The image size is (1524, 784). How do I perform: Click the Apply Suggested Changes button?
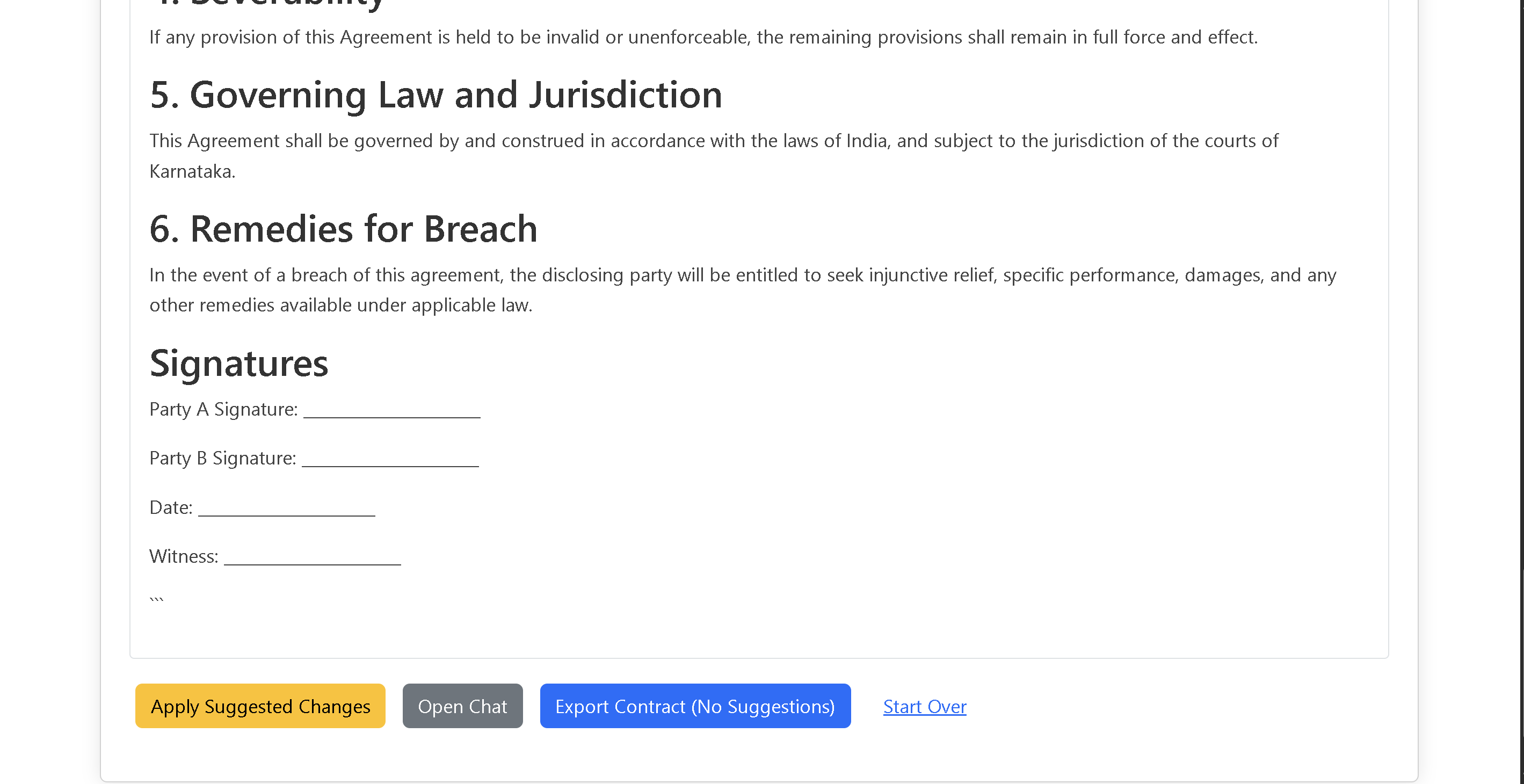tap(260, 706)
